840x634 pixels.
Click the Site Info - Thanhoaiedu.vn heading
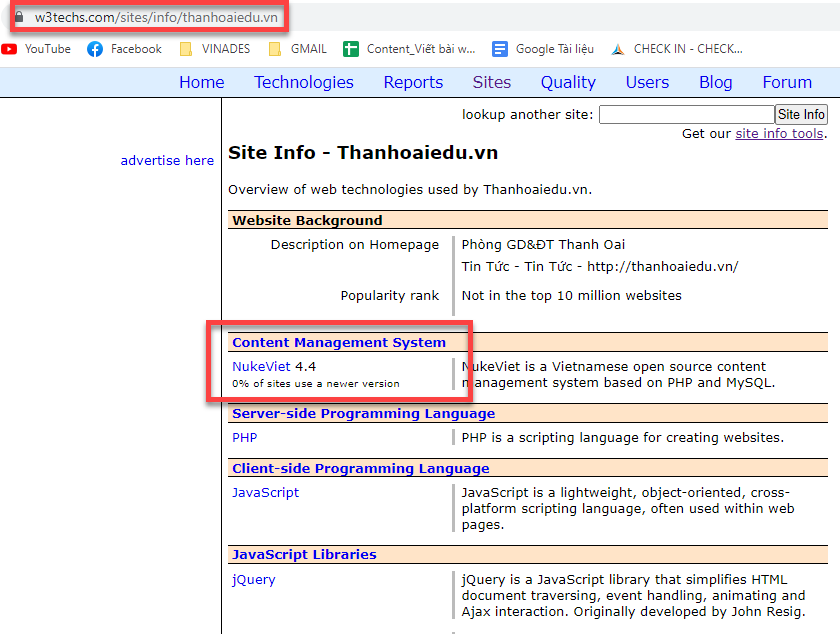coord(363,153)
